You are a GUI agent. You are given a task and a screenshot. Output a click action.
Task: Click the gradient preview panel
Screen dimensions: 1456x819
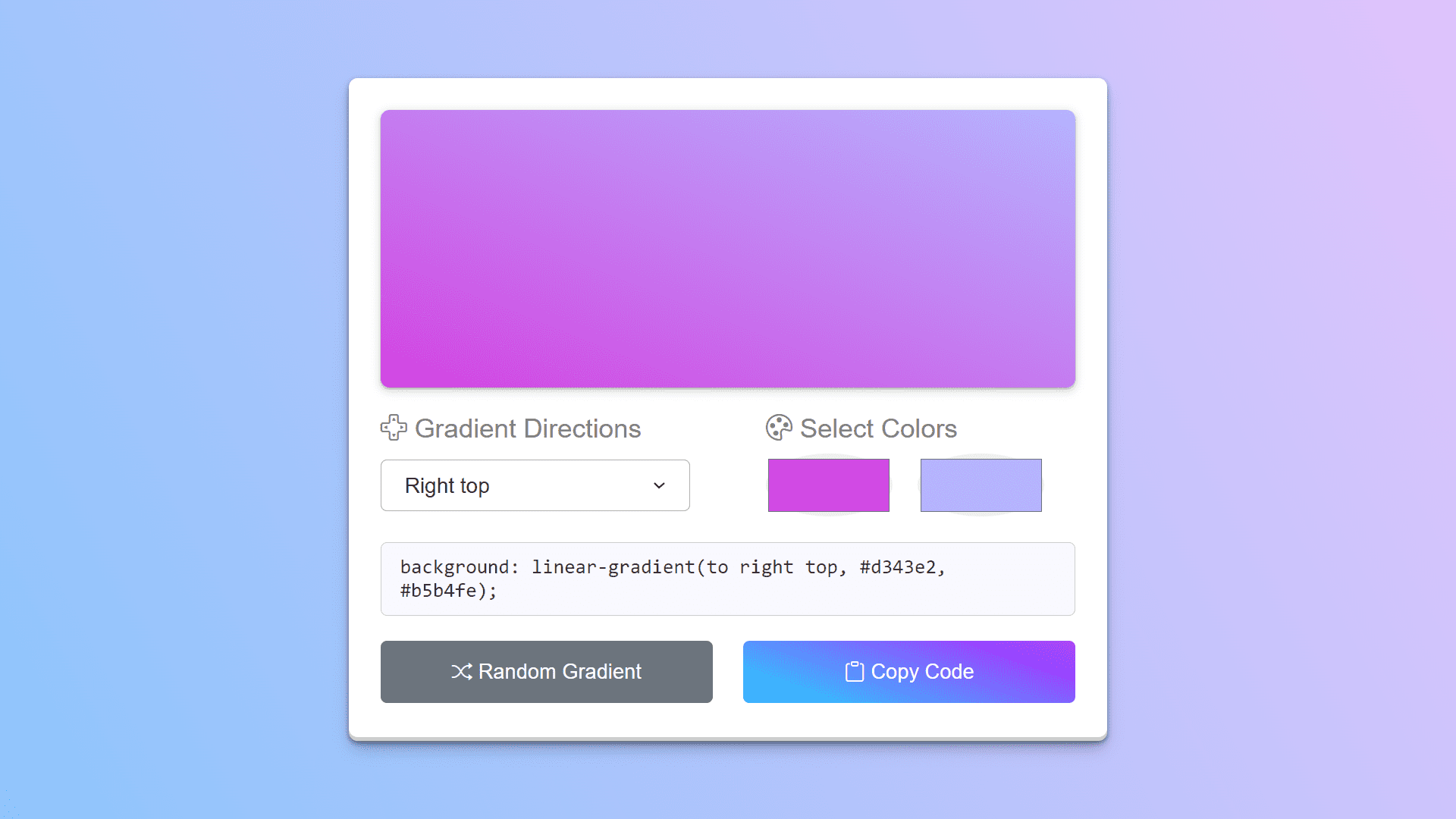[727, 249]
